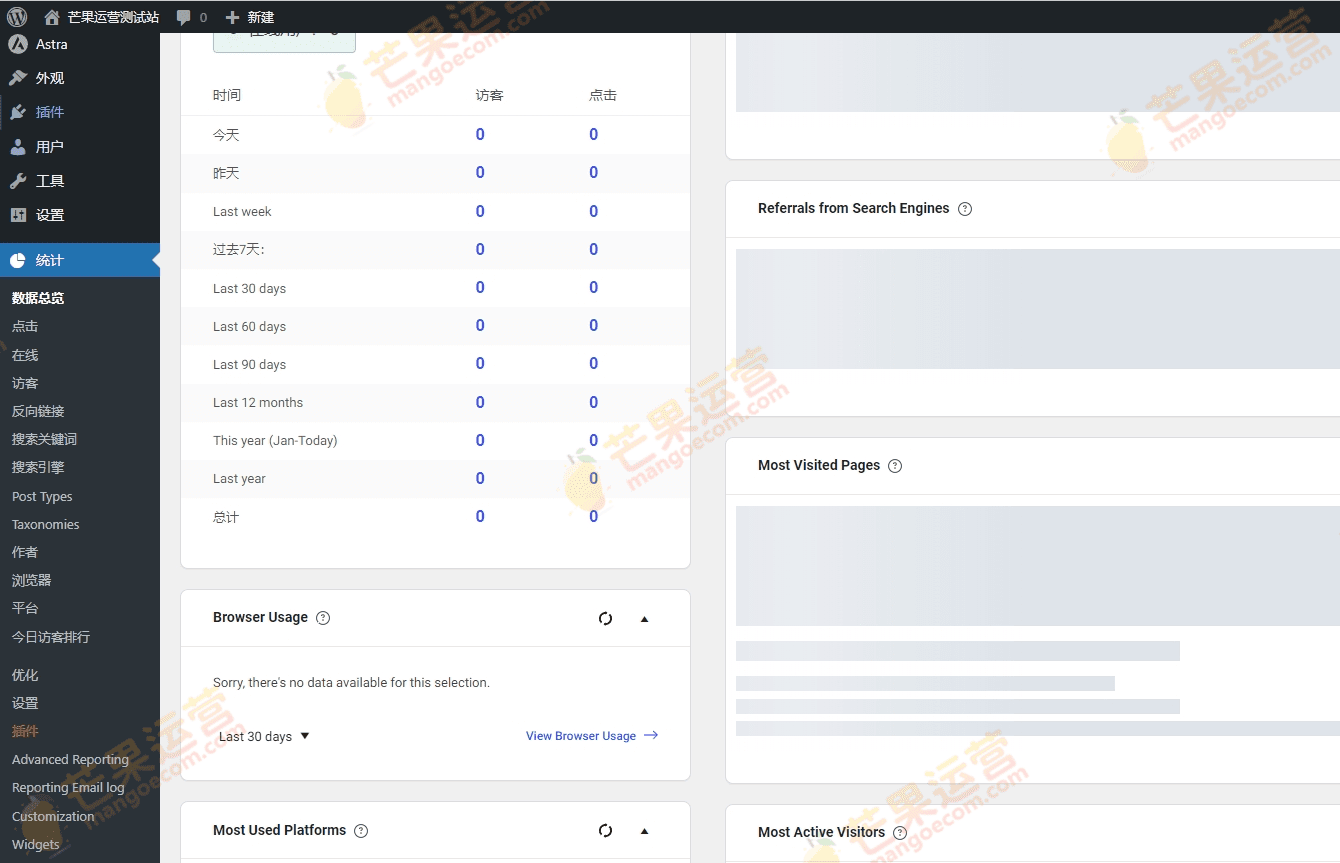Go to Post Types submenu item
1340x863 pixels.
tap(42, 496)
